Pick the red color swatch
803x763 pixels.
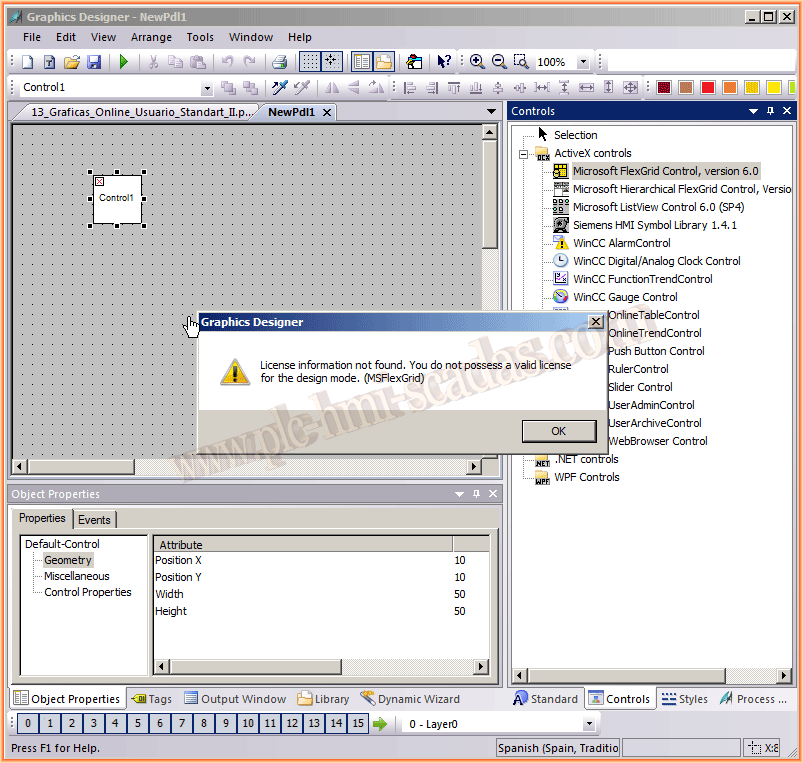[708, 88]
